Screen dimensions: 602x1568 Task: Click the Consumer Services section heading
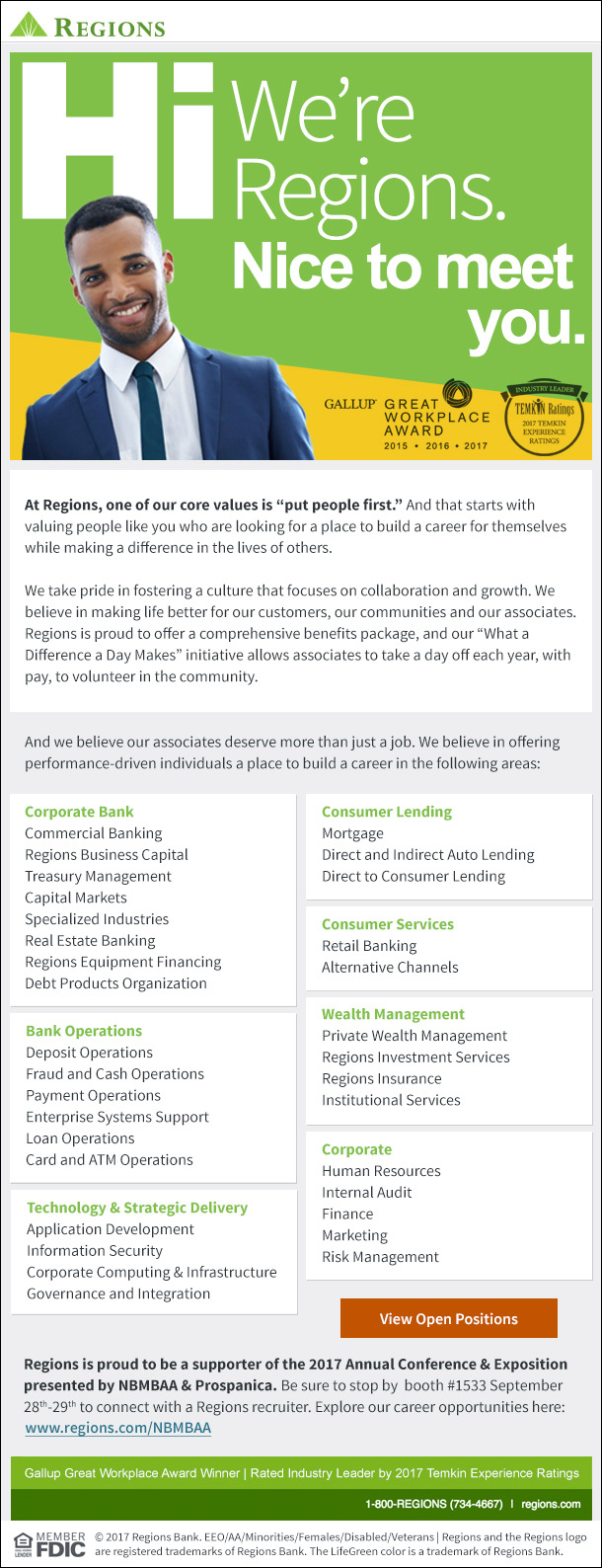pos(387,923)
